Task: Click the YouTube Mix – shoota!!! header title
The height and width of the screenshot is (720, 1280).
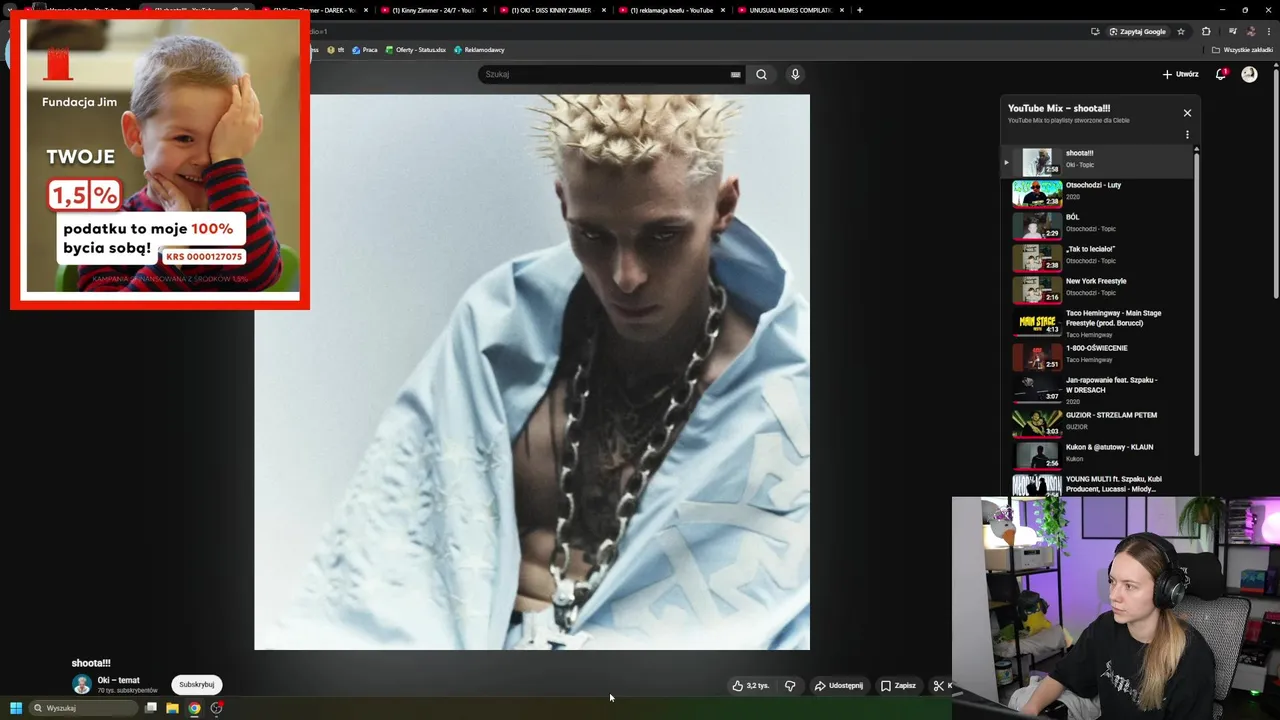Action: 1059,108
